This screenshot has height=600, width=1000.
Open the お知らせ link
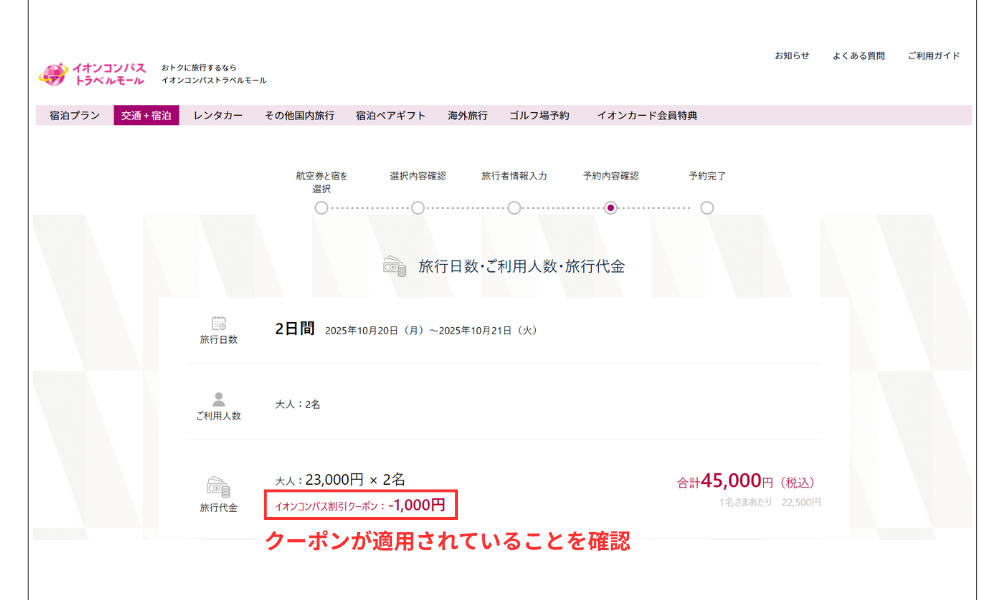tap(792, 55)
